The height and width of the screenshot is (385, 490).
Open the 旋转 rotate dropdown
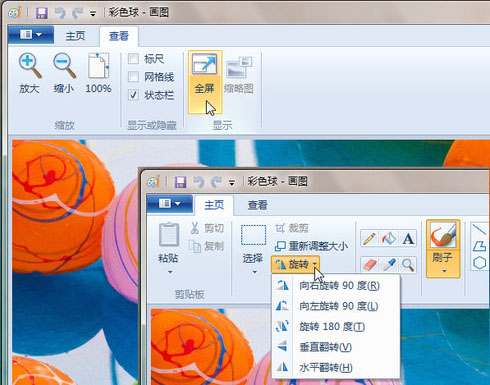(x=296, y=265)
